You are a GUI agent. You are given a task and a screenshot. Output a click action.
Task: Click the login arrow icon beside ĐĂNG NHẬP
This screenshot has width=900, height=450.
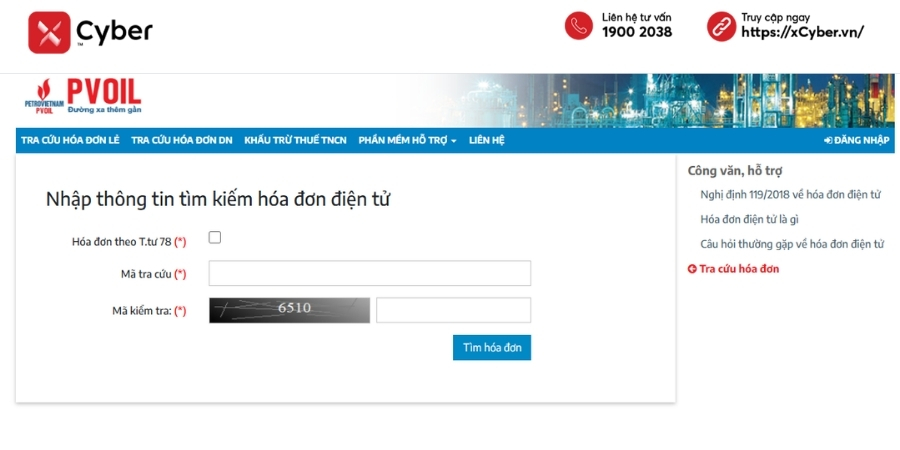pyautogui.click(x=828, y=140)
